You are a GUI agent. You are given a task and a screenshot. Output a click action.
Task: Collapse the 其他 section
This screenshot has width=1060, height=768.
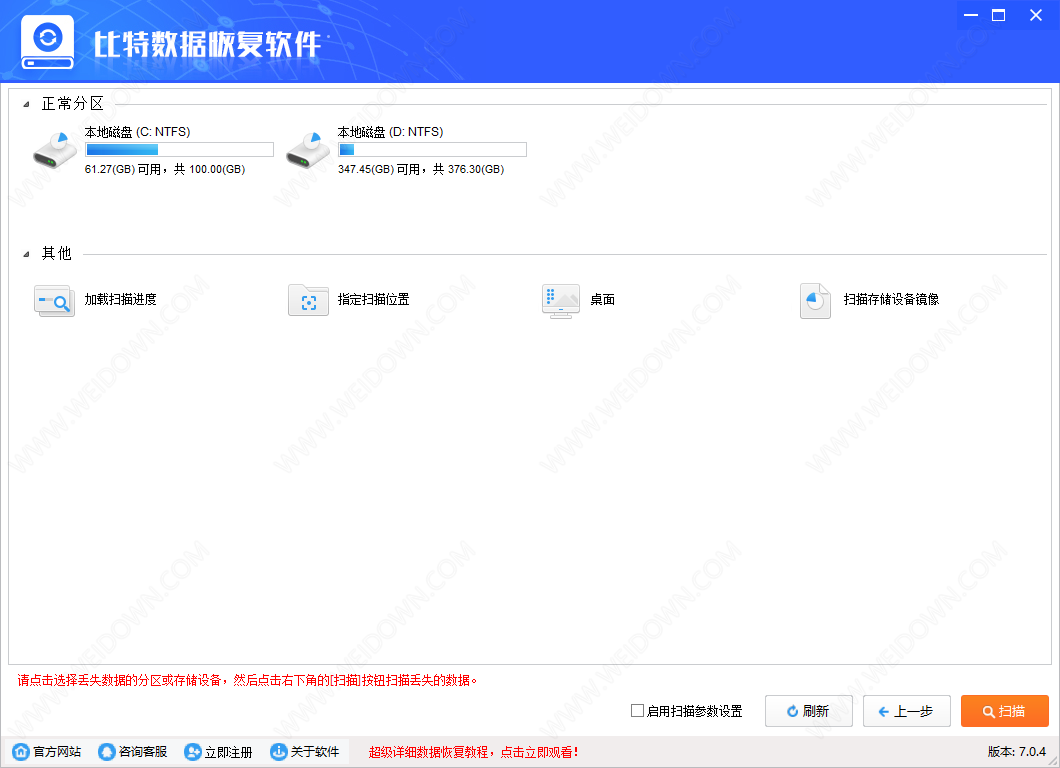26,254
